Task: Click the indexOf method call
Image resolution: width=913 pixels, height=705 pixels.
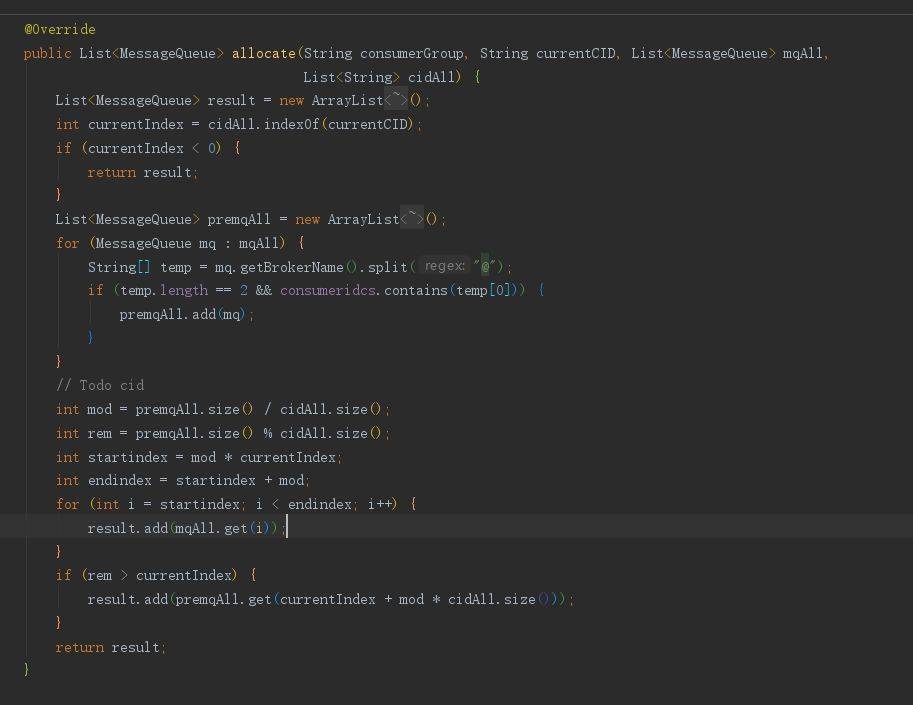Action: coord(291,124)
